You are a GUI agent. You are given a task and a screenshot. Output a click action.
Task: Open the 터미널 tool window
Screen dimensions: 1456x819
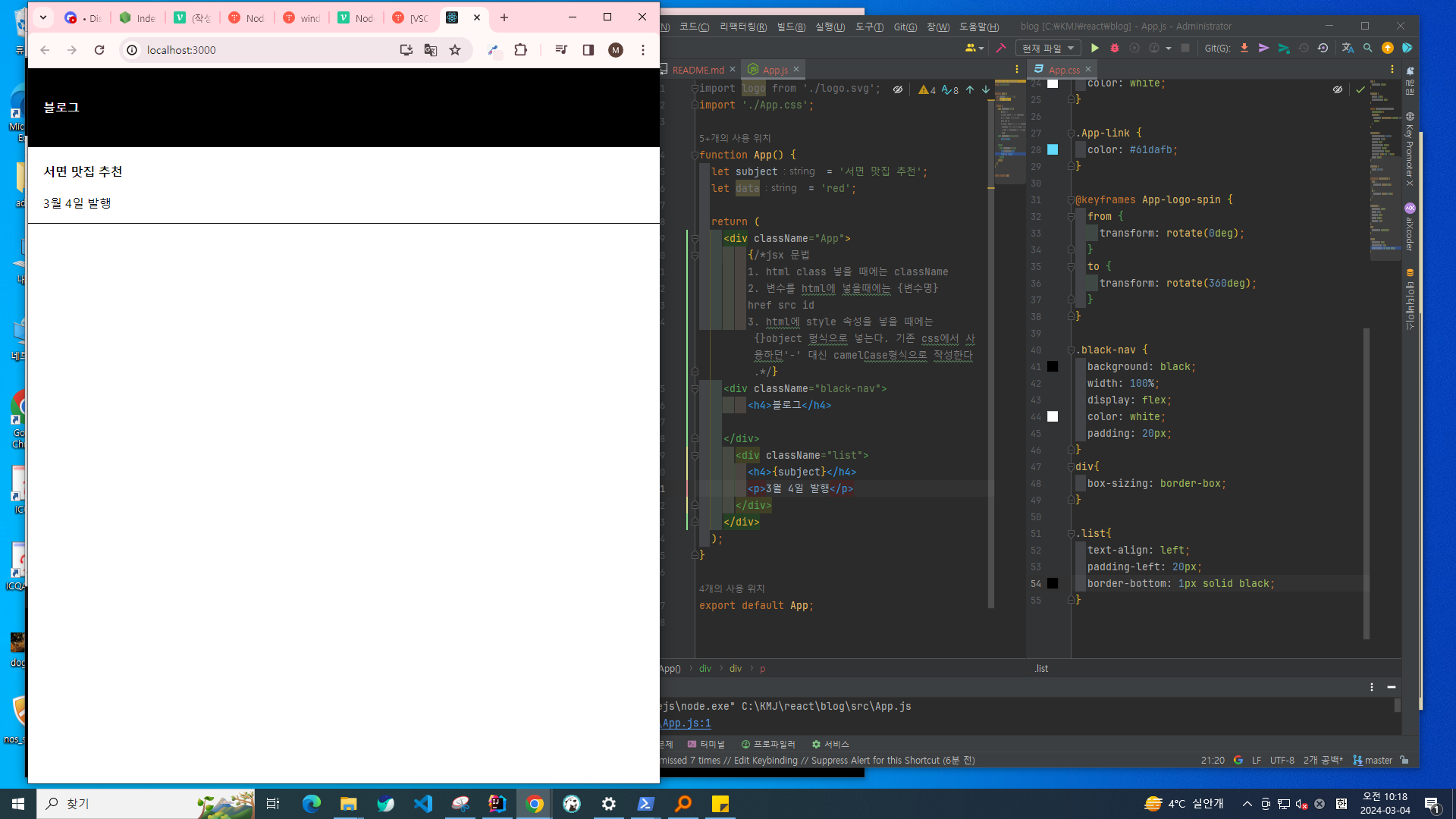tap(706, 745)
